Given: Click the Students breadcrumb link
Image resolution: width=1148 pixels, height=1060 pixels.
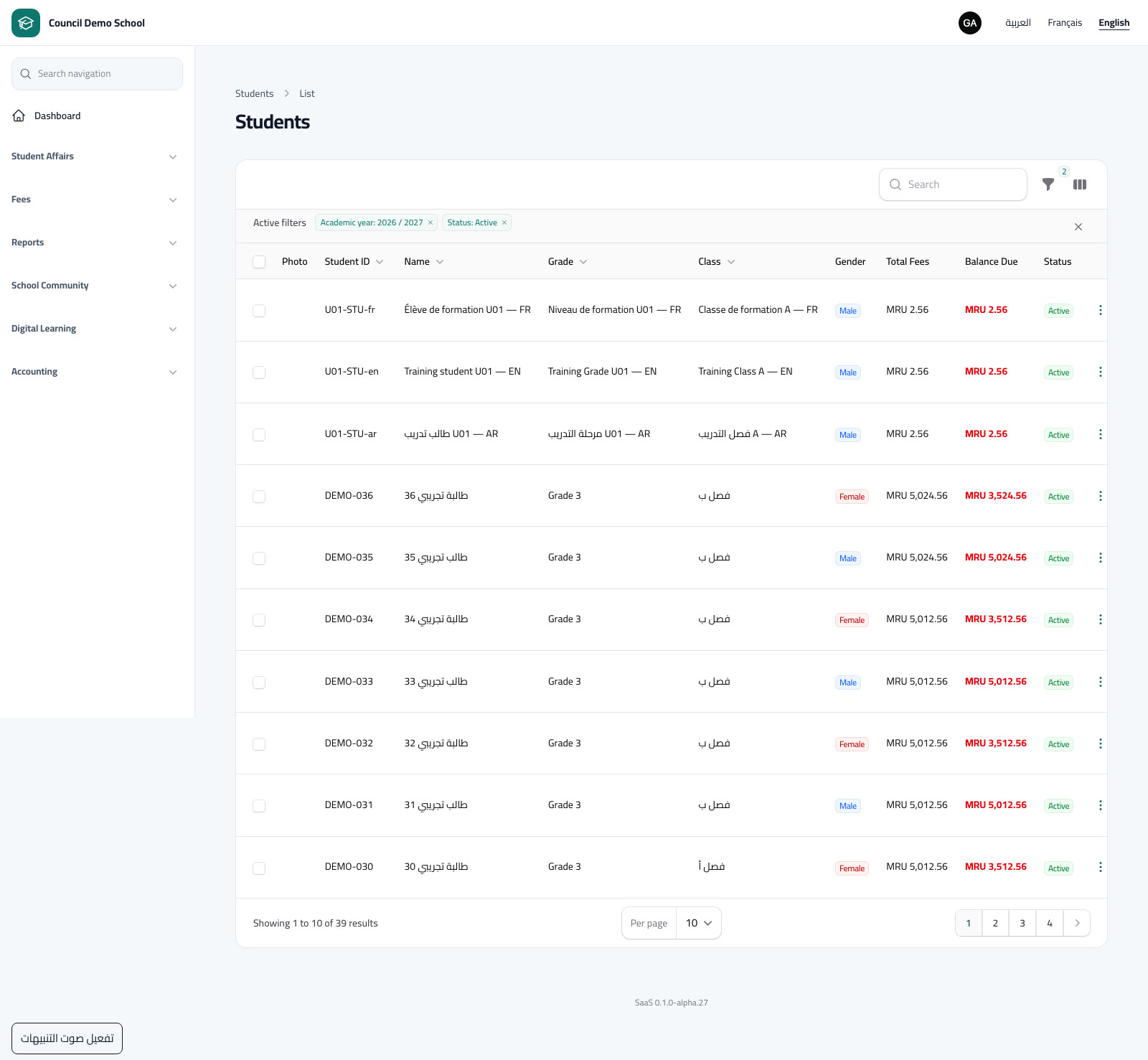Looking at the screenshot, I should (x=254, y=93).
